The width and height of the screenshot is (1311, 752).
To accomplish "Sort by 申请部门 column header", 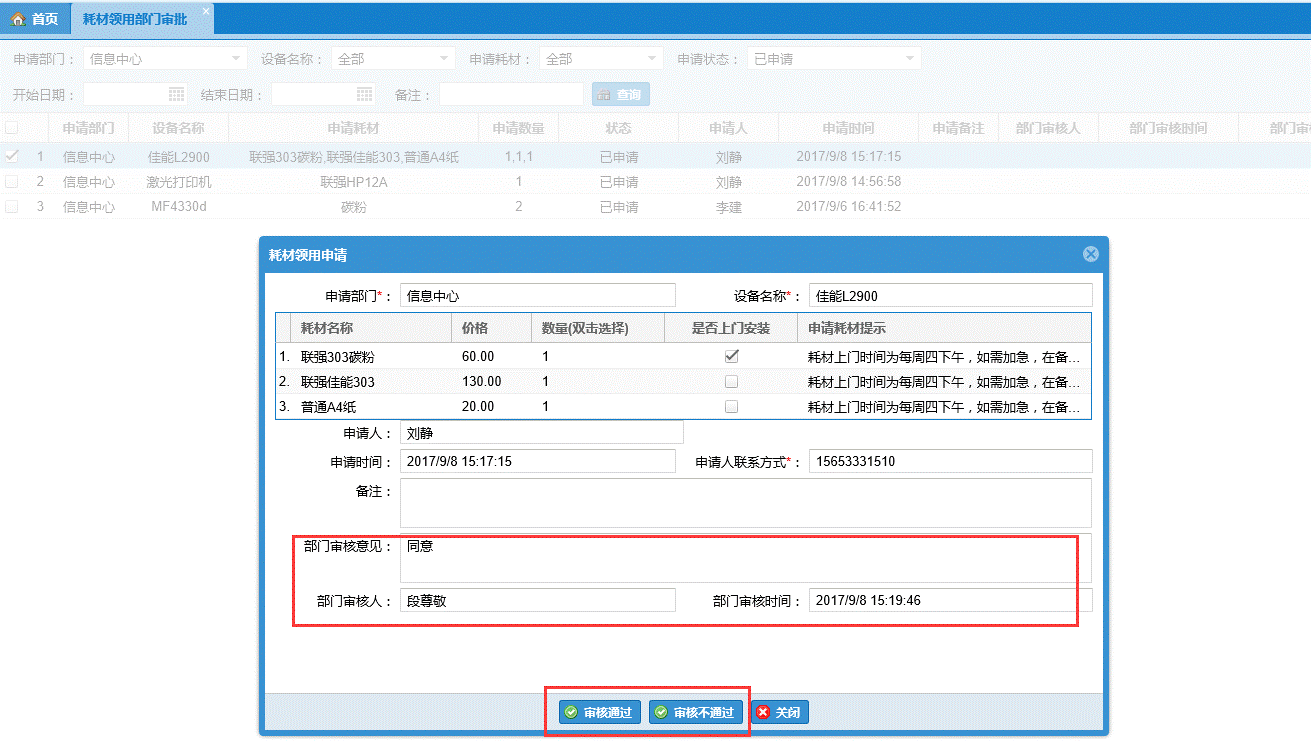I will click(x=88, y=128).
